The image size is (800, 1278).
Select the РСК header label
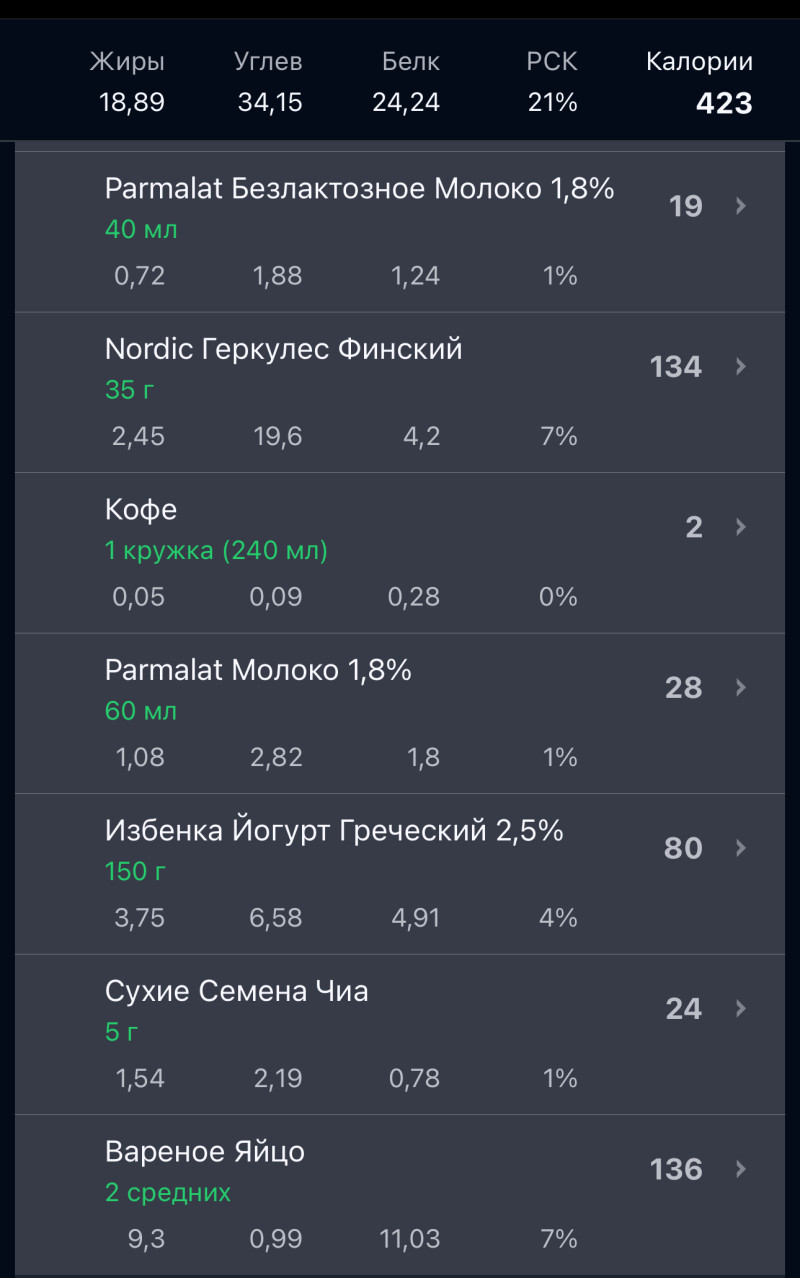tap(552, 62)
